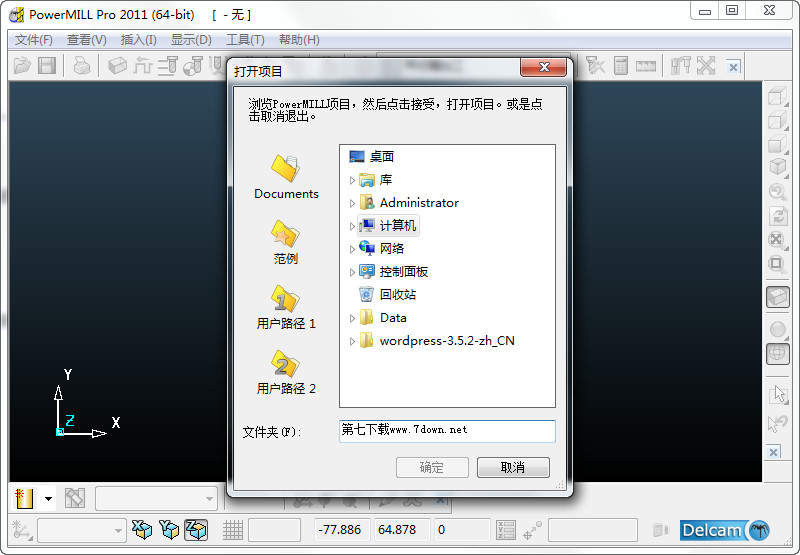Click the Start and End Point toolbar icon
The height and width of the screenshot is (555, 800).
point(193,66)
